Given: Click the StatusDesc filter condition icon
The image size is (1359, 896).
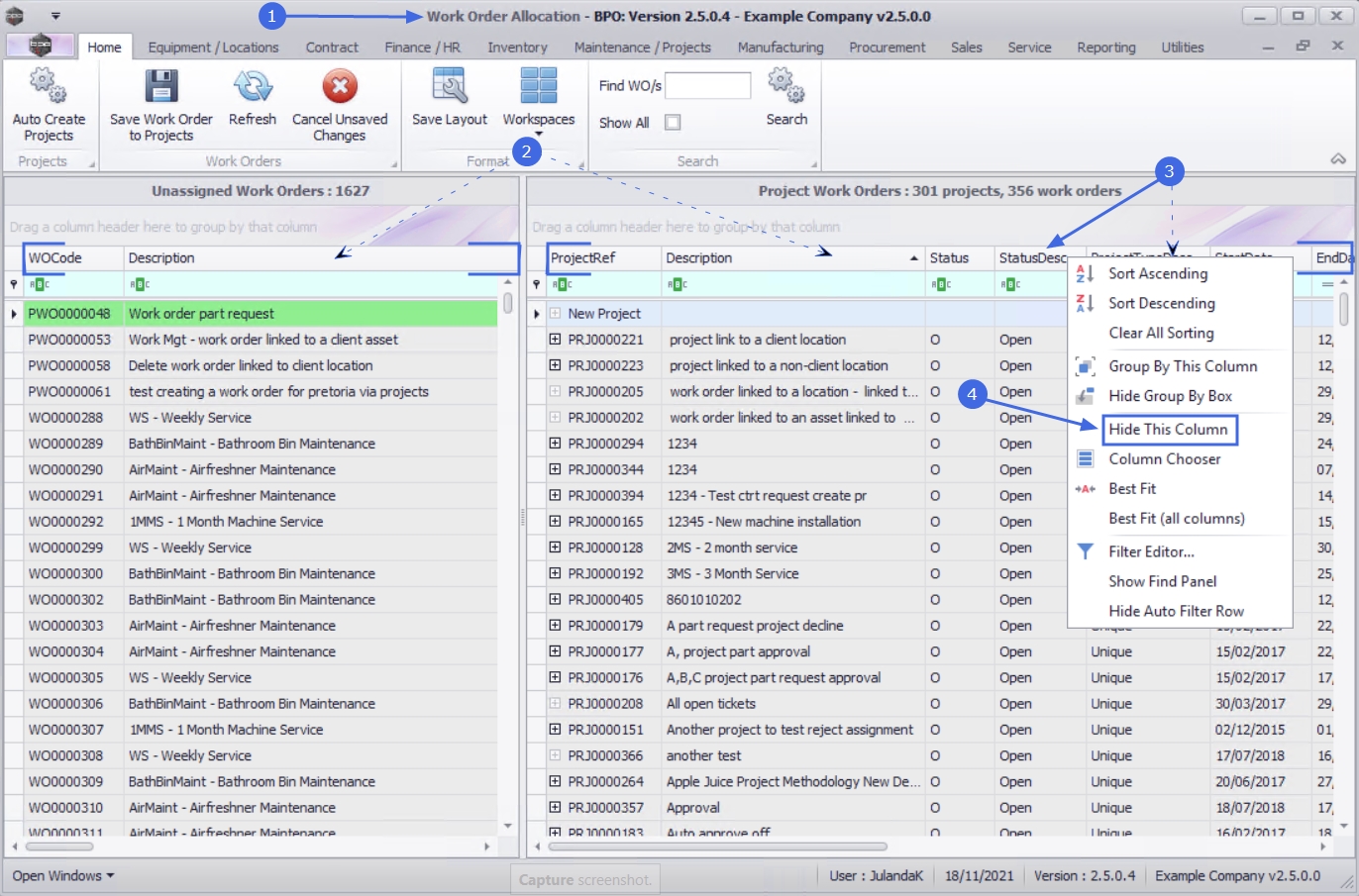Looking at the screenshot, I should (1010, 285).
